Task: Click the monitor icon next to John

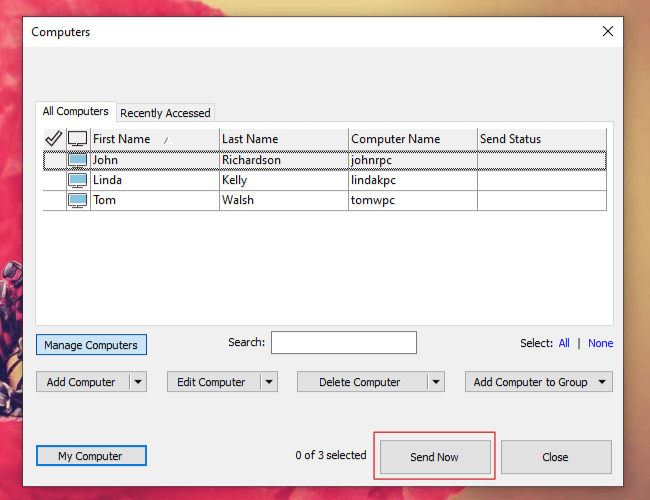Action: (77, 160)
